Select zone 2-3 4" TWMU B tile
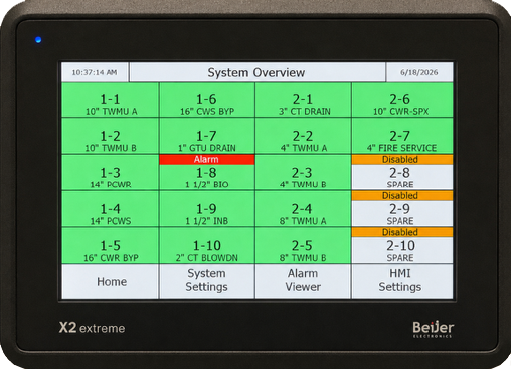The height and width of the screenshot is (369, 511). click(x=303, y=172)
